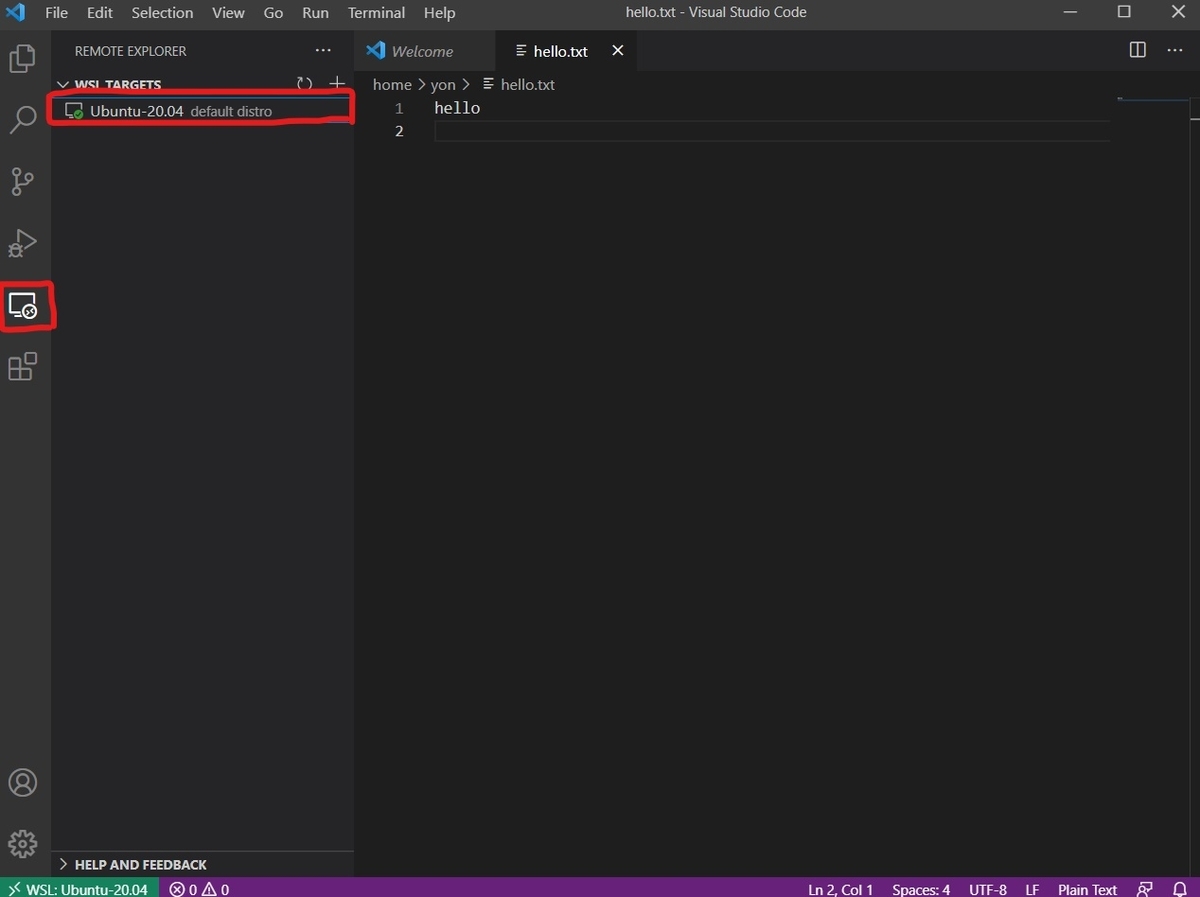The image size is (1200, 897).
Task: Open the Edit menu
Action: click(x=99, y=13)
